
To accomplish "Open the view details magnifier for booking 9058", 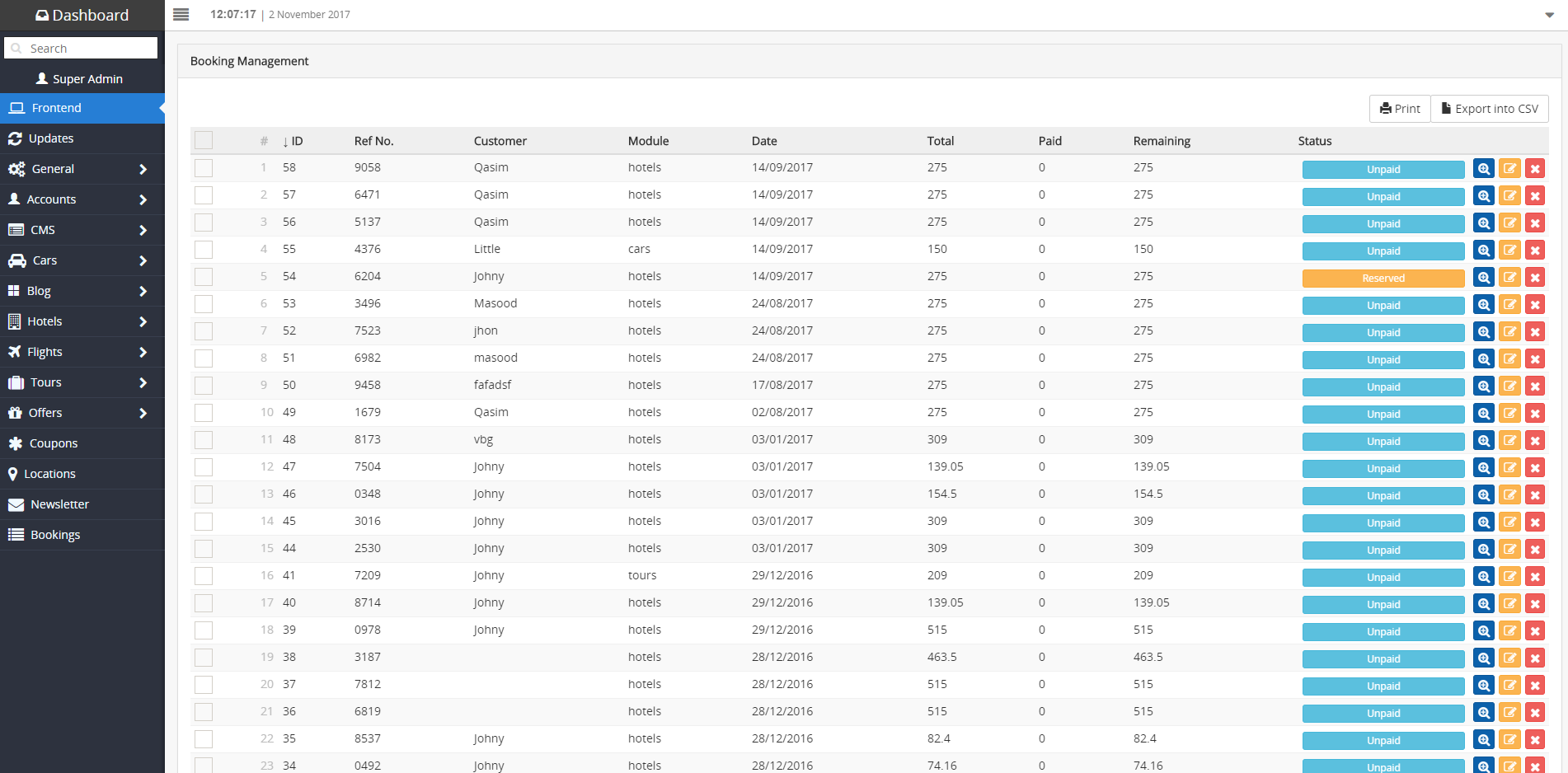I will 1483,168.
